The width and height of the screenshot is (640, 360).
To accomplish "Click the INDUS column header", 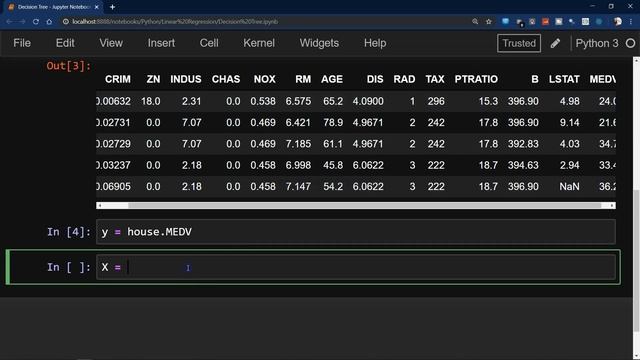I will [x=186, y=79].
